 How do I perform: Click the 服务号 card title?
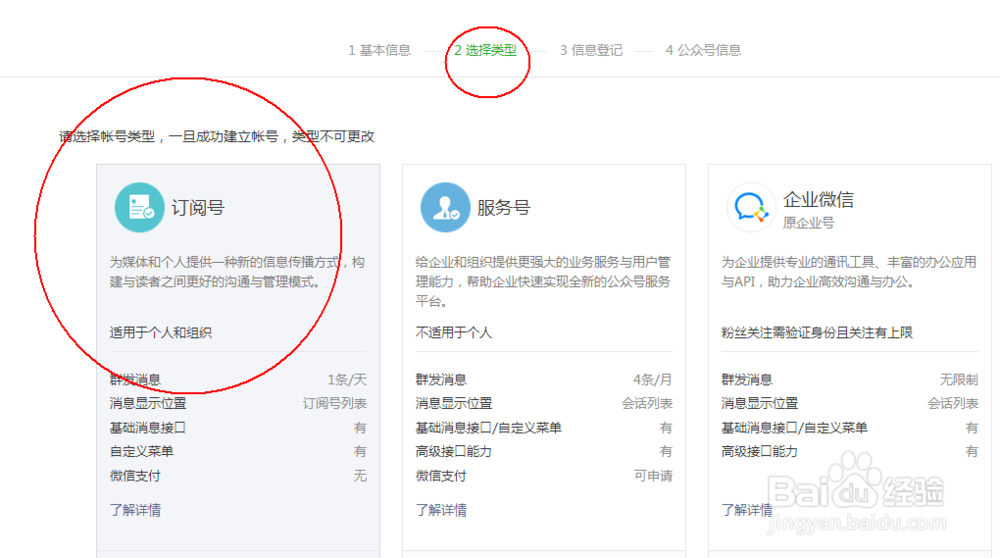click(x=504, y=207)
